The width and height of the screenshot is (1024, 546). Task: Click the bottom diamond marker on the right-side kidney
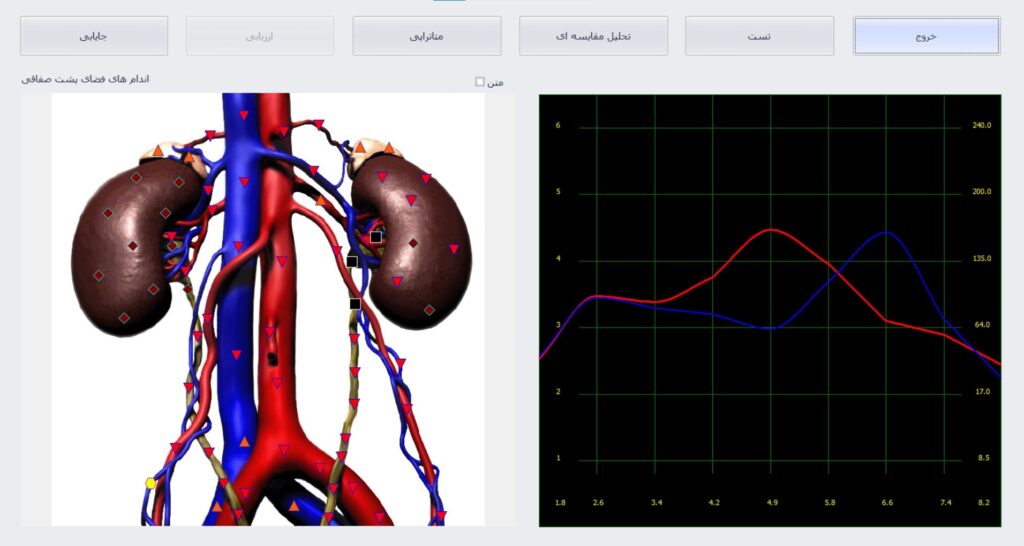[429, 311]
